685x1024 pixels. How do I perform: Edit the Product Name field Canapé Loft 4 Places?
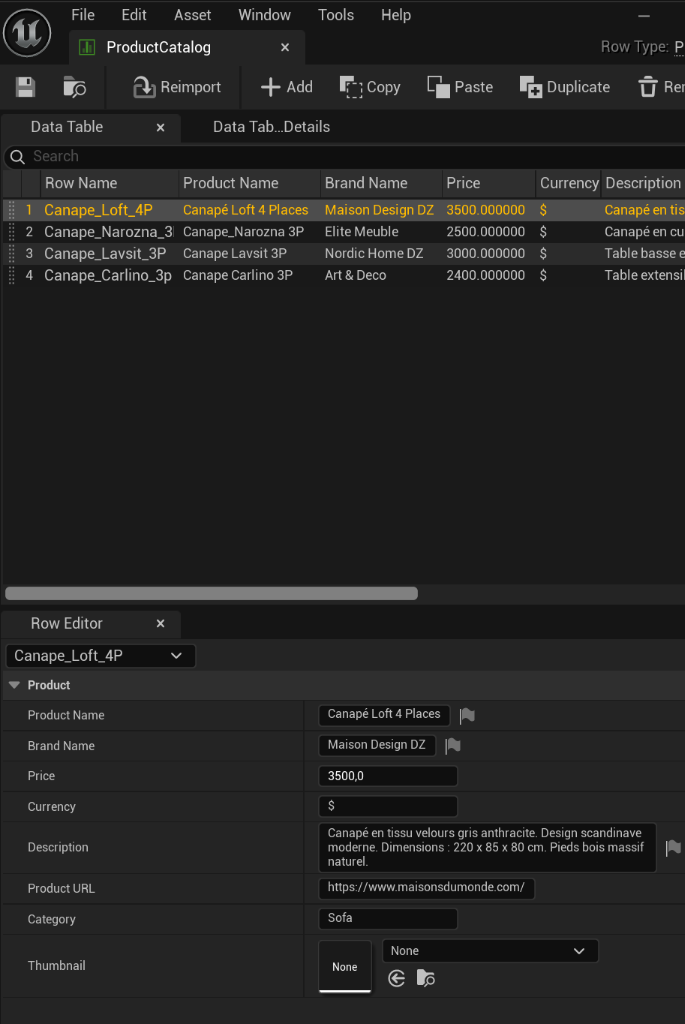(384, 714)
